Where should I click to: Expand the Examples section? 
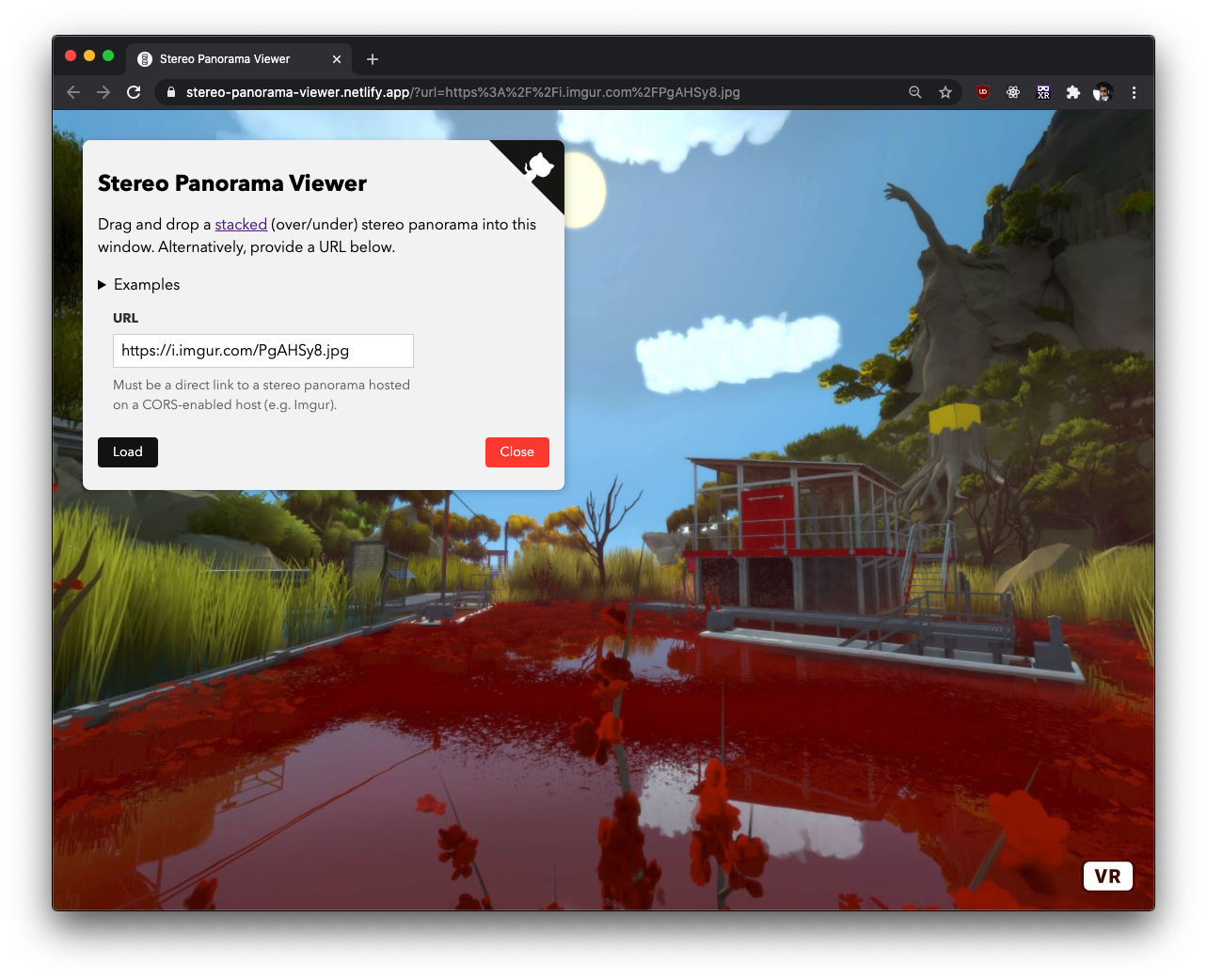pos(139,284)
